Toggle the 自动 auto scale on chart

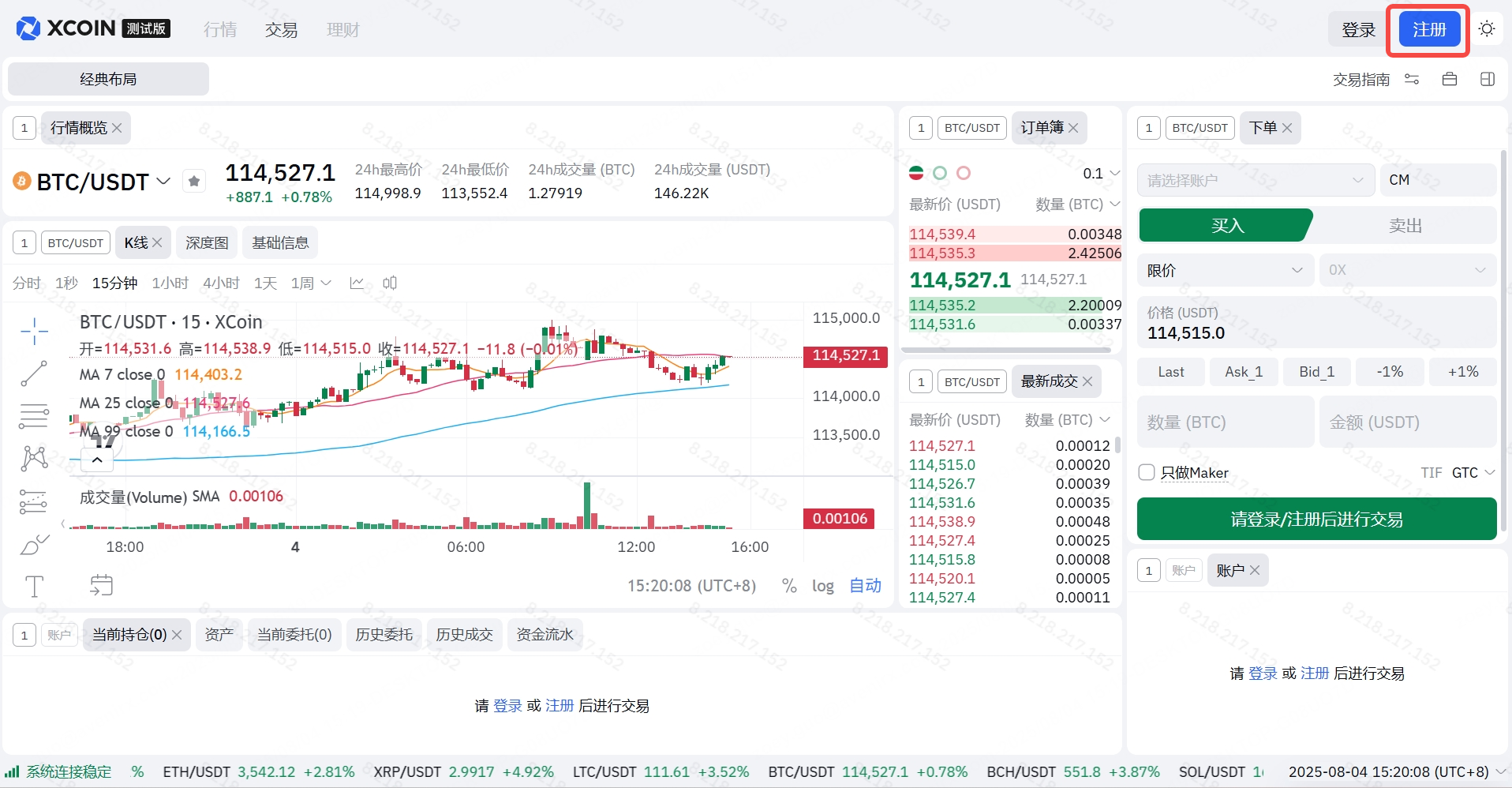[x=865, y=586]
